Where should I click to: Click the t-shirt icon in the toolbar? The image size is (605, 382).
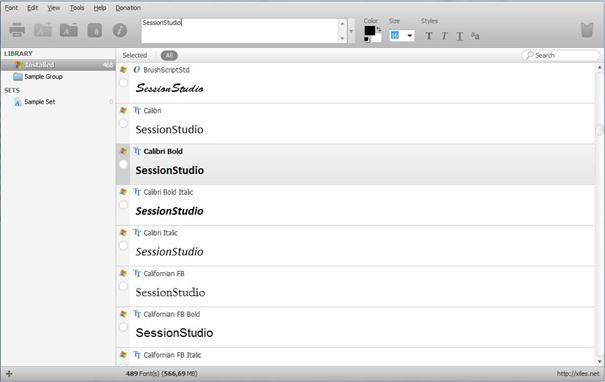[587, 30]
